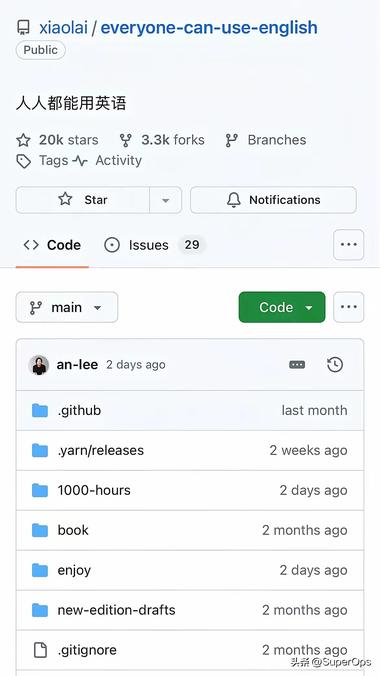Click the tag icon beside Tags
Screen dimensions: 380x676
pyautogui.click(x=23, y=161)
